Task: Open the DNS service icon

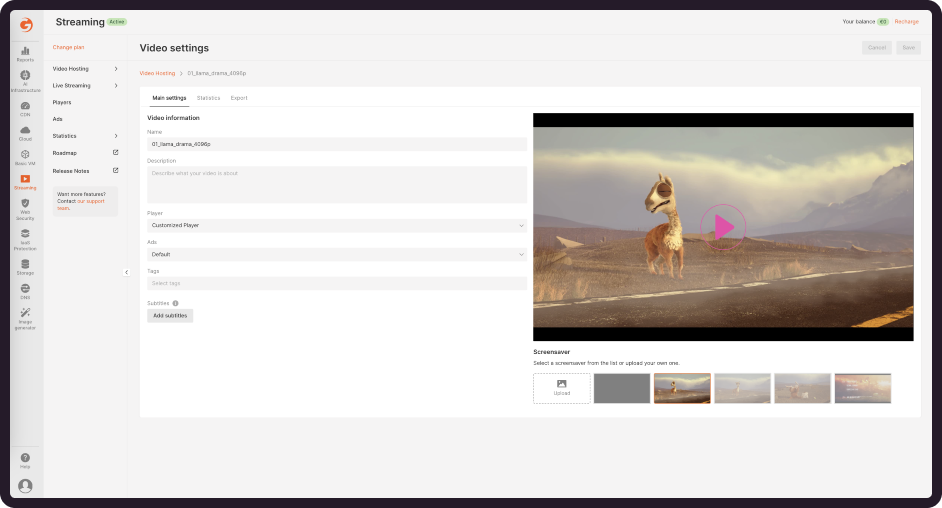Action: [25, 288]
